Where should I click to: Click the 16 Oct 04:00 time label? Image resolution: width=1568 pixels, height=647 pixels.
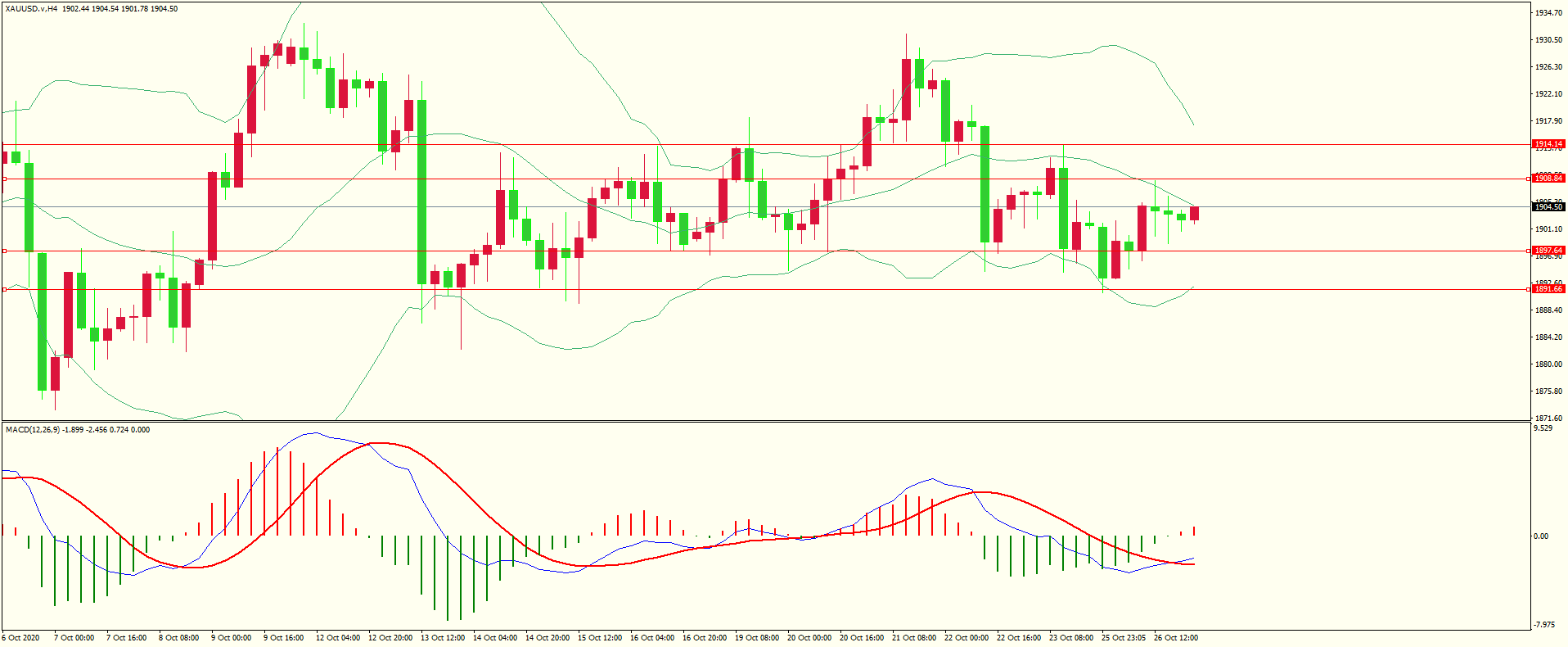click(652, 638)
